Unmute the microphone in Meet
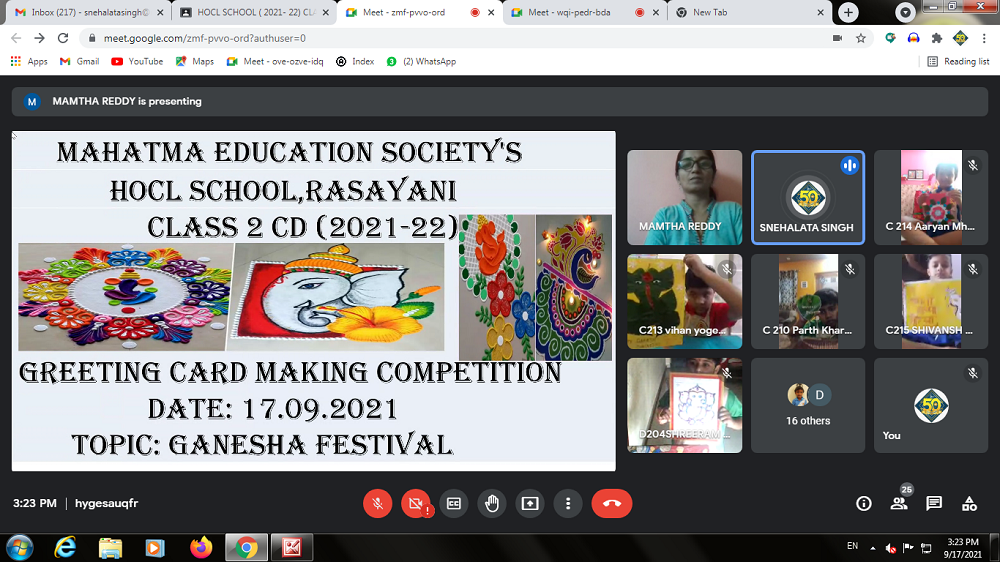This screenshot has width=1000, height=562. (377, 504)
